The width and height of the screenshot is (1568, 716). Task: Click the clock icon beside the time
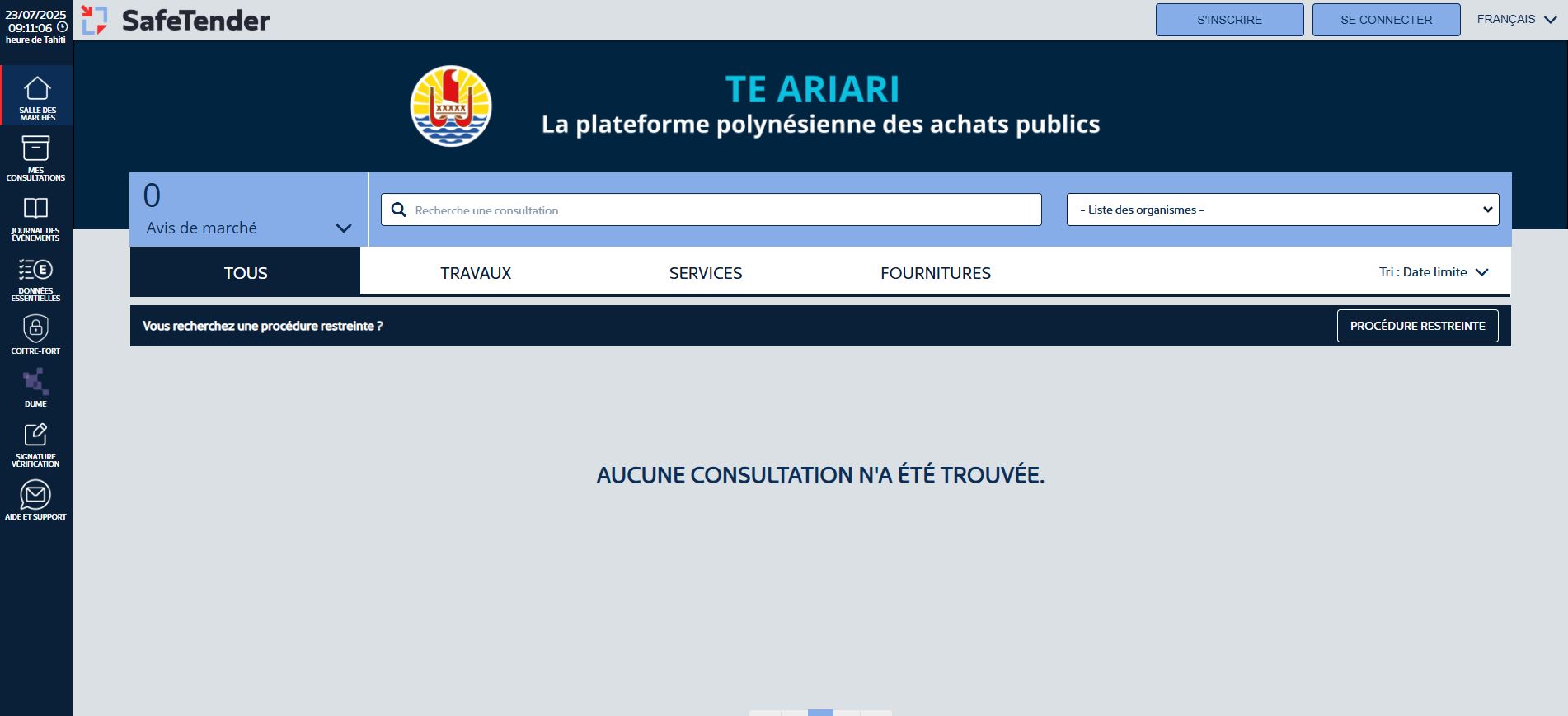click(62, 27)
